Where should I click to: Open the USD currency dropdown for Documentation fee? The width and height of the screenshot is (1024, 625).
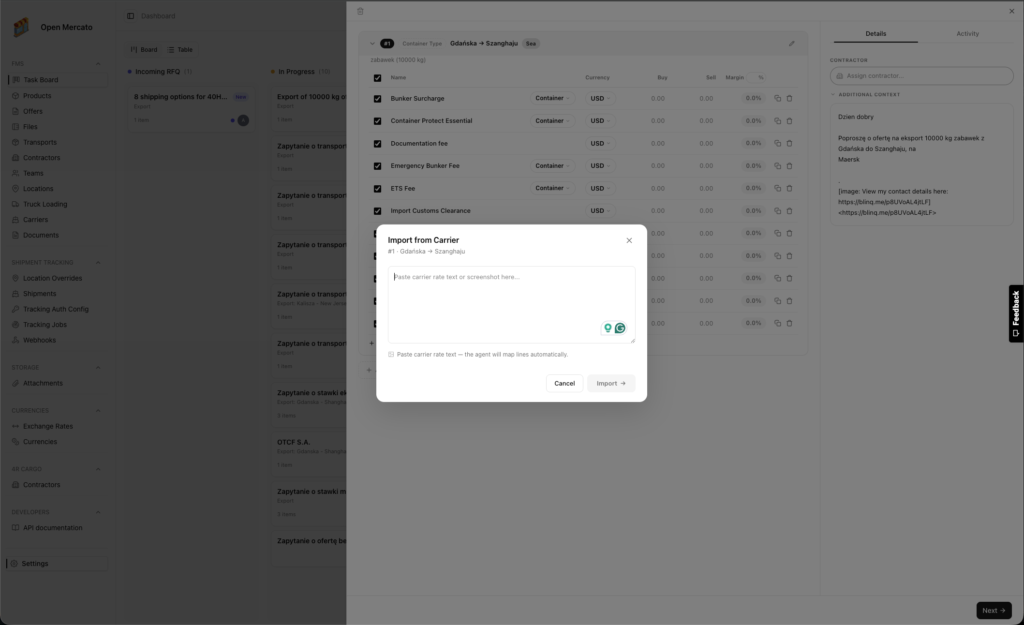[x=600, y=143]
